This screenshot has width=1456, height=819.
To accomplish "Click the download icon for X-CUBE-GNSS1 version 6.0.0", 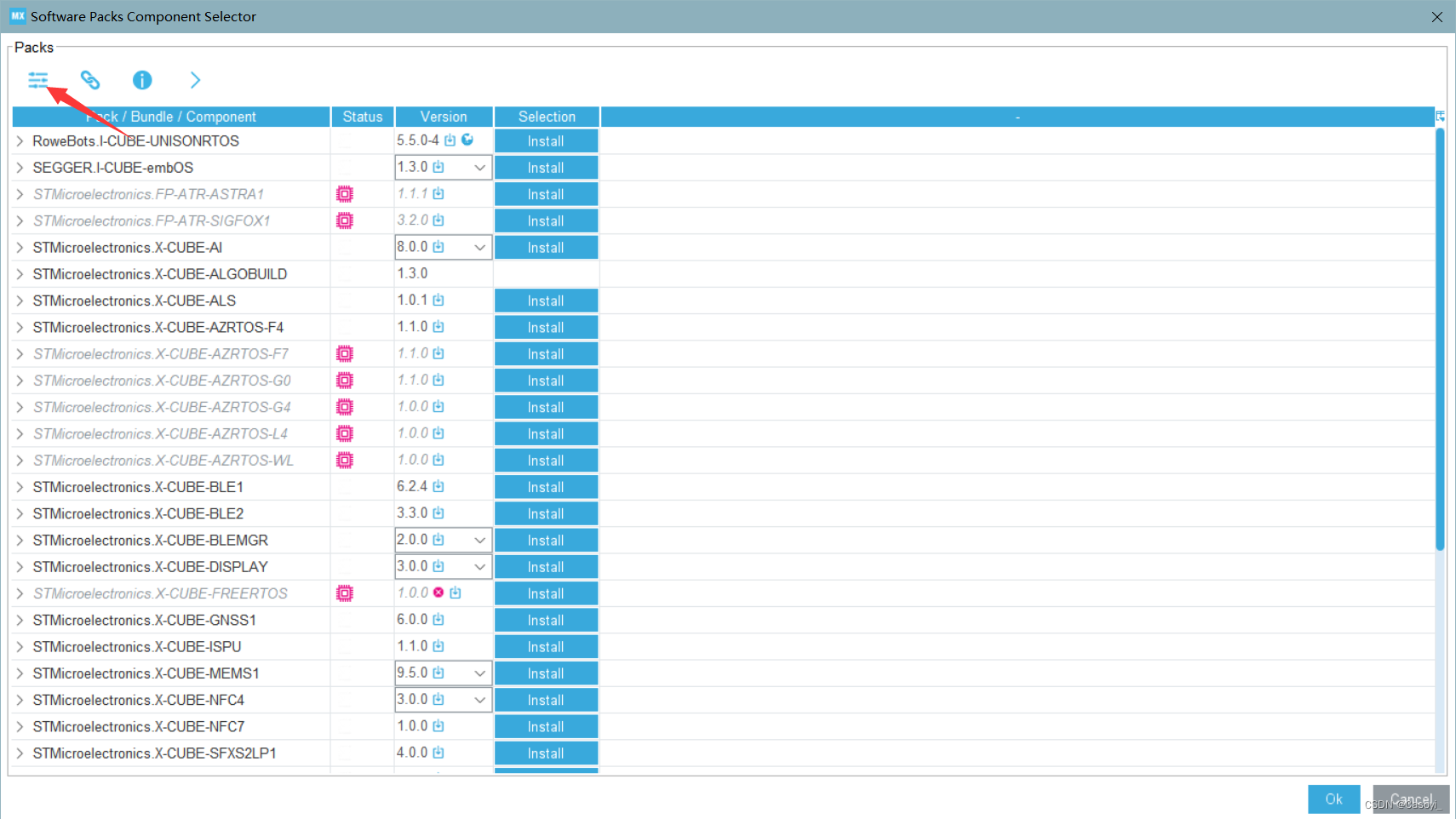I will tap(439, 619).
